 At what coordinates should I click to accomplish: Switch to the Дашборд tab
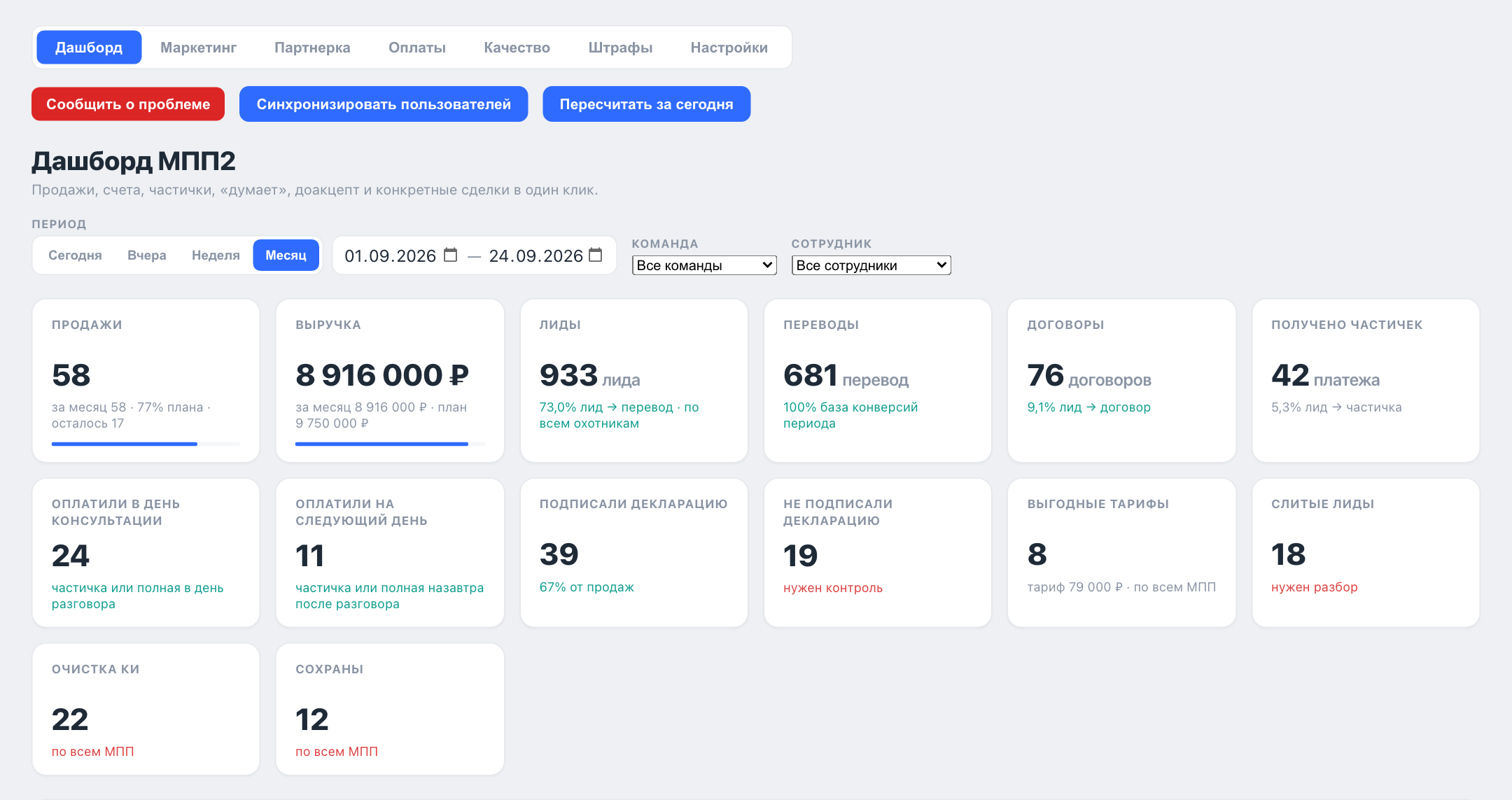pyautogui.click(x=89, y=48)
